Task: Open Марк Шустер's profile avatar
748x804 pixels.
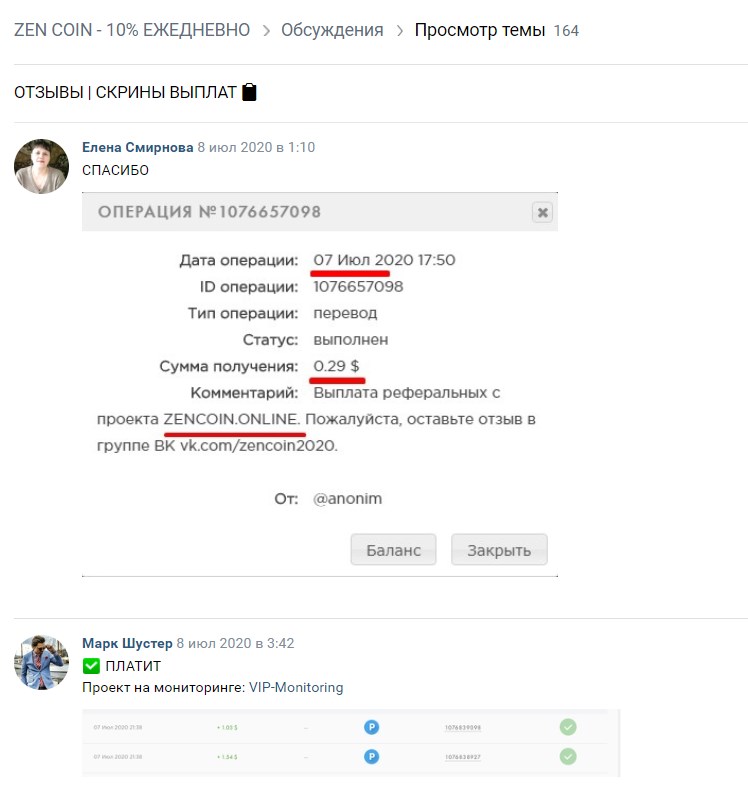Action: (x=42, y=662)
